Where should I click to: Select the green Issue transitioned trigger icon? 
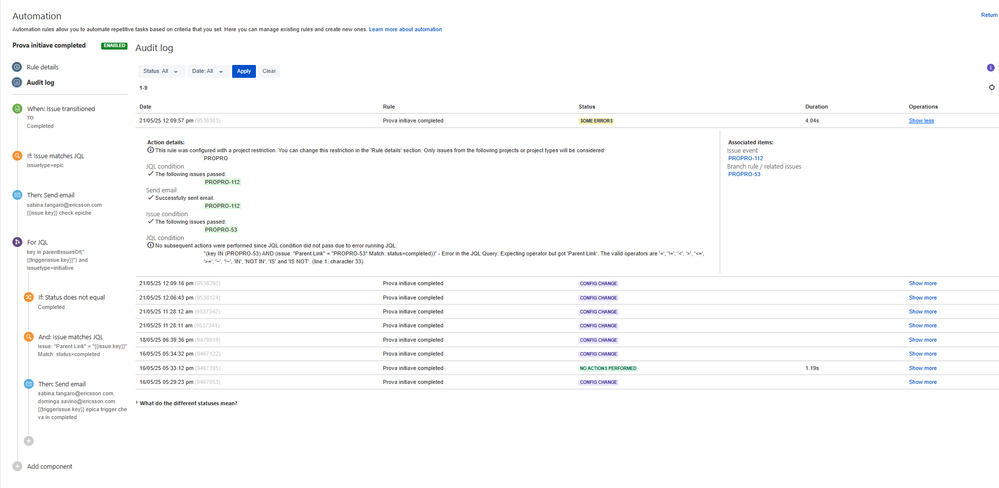[x=17, y=109]
